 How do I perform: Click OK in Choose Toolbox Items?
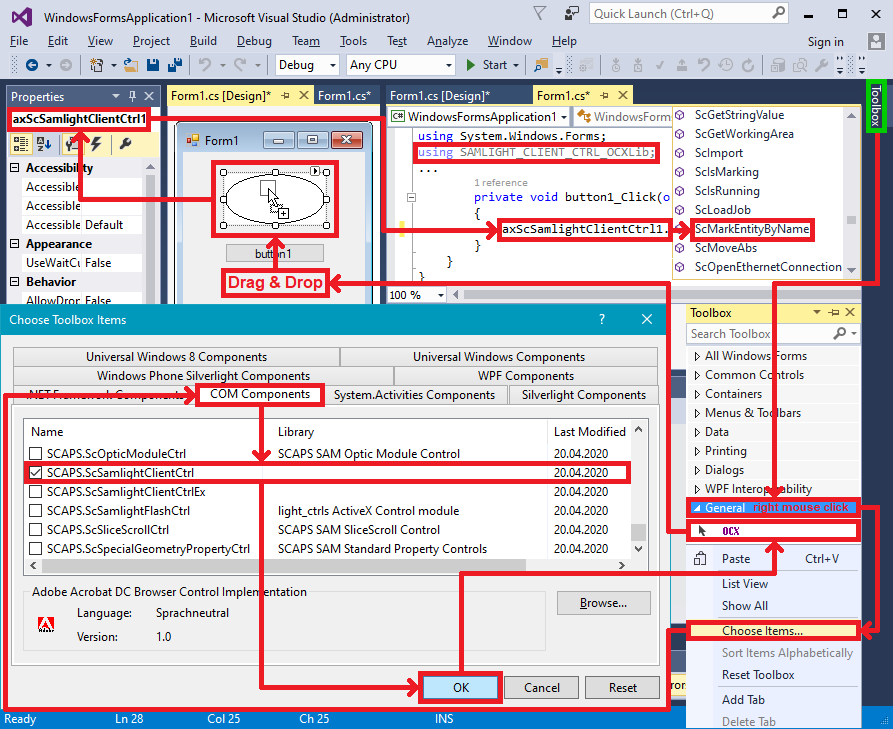461,687
